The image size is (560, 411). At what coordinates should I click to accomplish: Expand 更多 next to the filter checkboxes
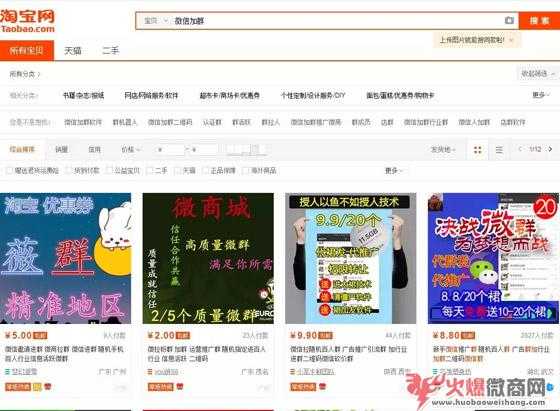coord(393,171)
